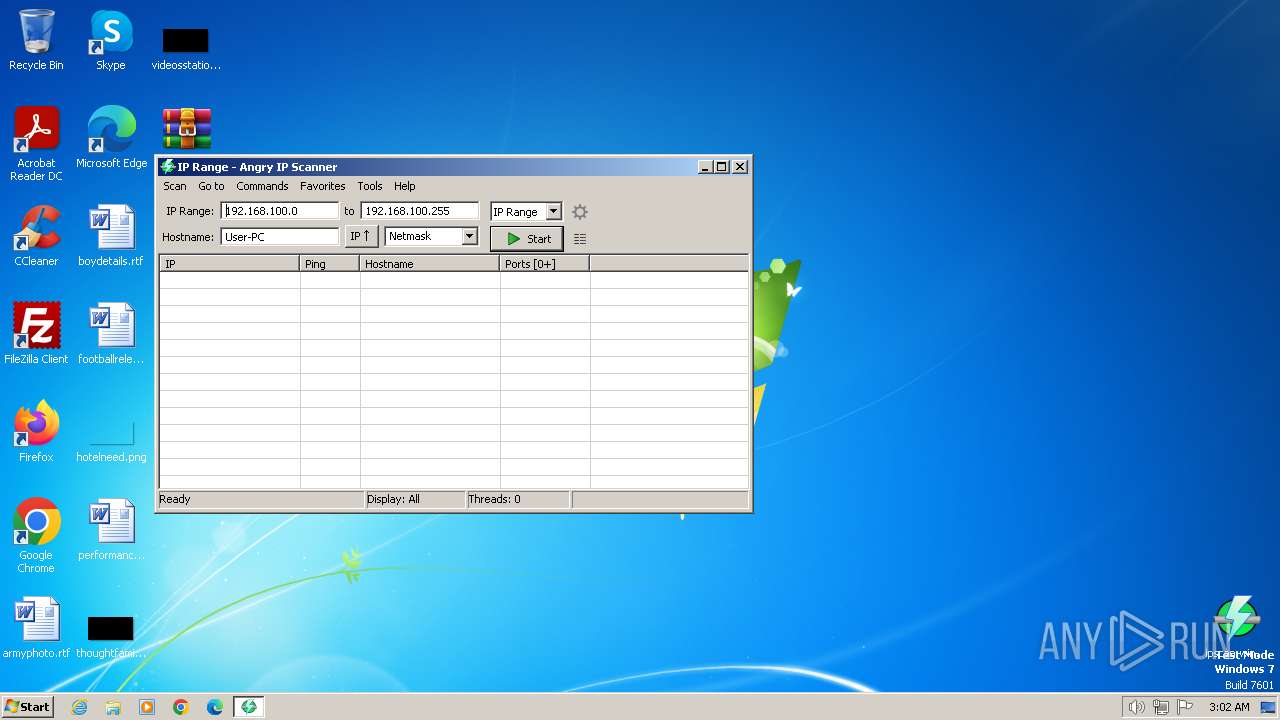Image resolution: width=1280 pixels, height=720 pixels.
Task: Open the Tools menu
Action: pyautogui.click(x=370, y=186)
